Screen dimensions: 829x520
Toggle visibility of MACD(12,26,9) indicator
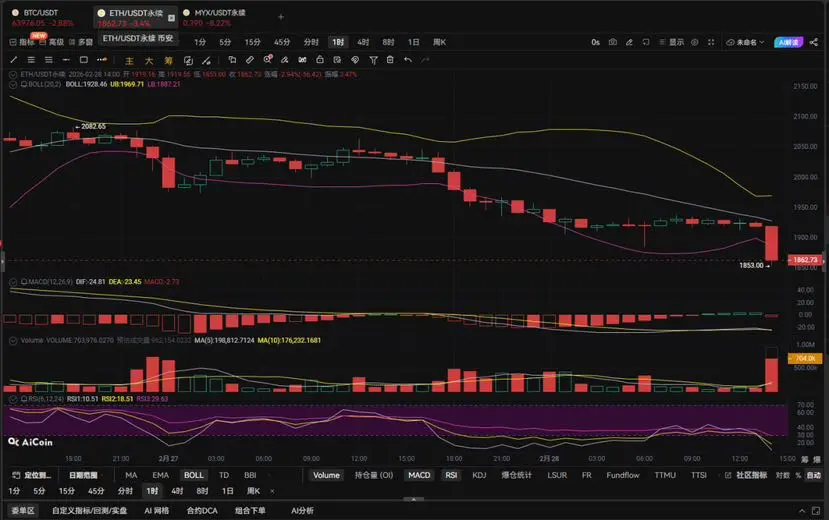tap(13, 282)
